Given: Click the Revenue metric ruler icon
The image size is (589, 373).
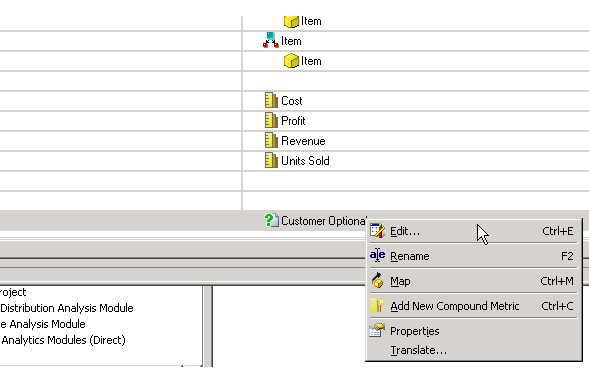Looking at the screenshot, I should click(271, 140).
